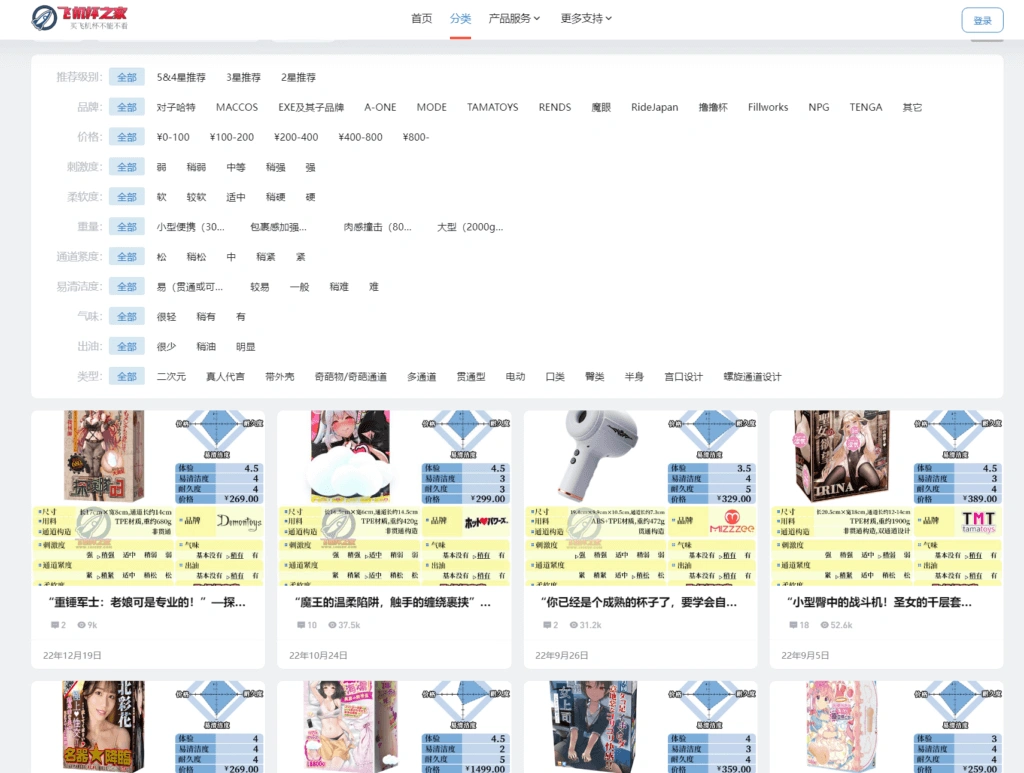This screenshot has height=773, width=1024.
Task: Filter by 5&4星推荐 rating
Action: tap(181, 77)
